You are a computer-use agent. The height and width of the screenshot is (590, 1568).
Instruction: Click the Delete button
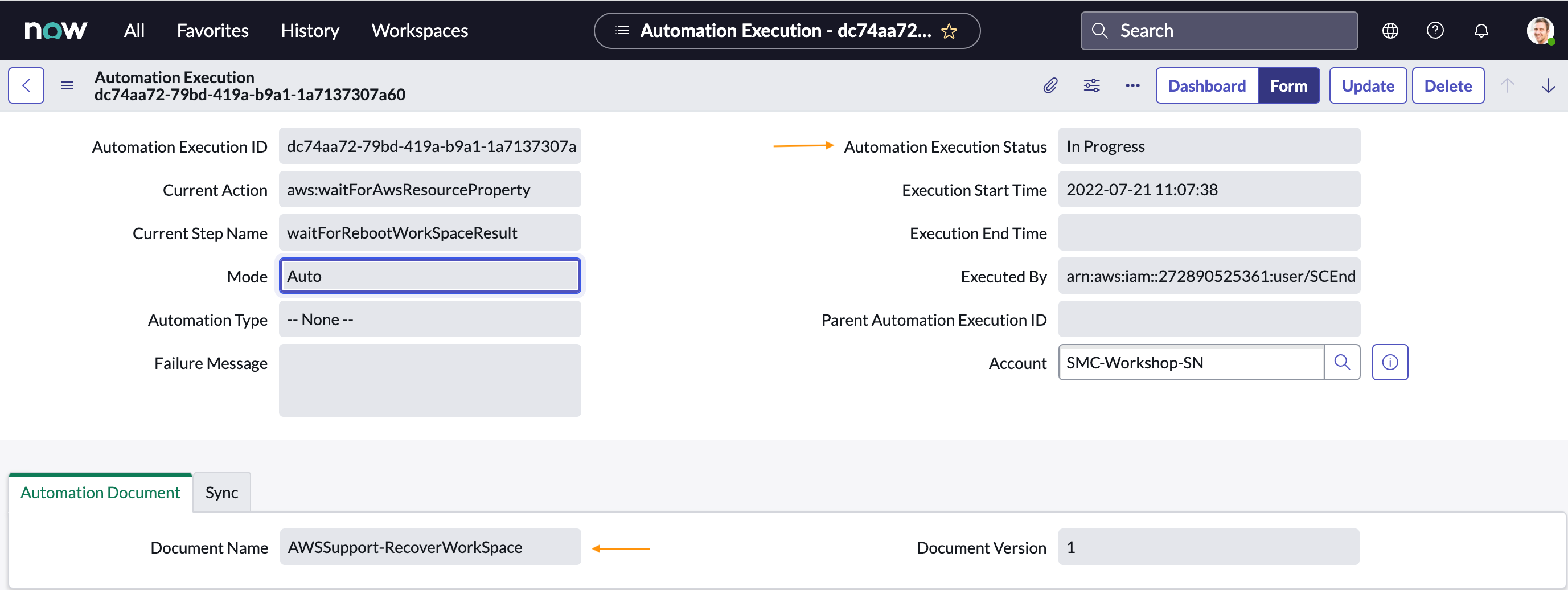[1448, 85]
